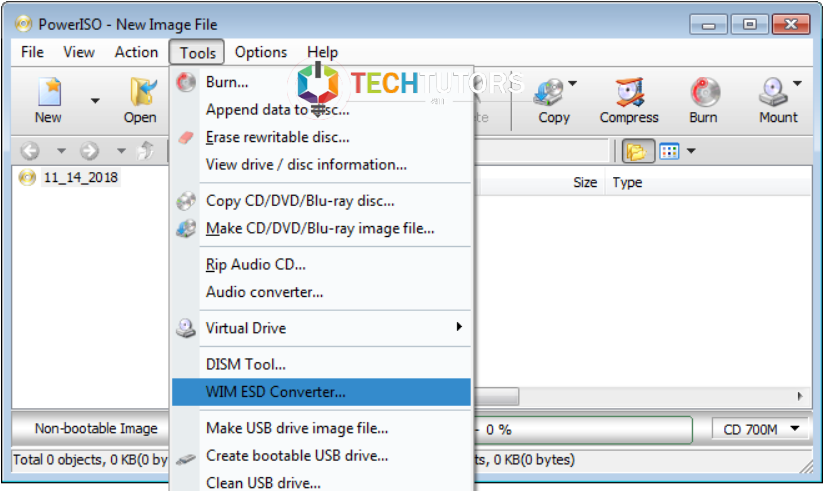
Task: Sort by the Size column header
Action: pyautogui.click(x=585, y=183)
